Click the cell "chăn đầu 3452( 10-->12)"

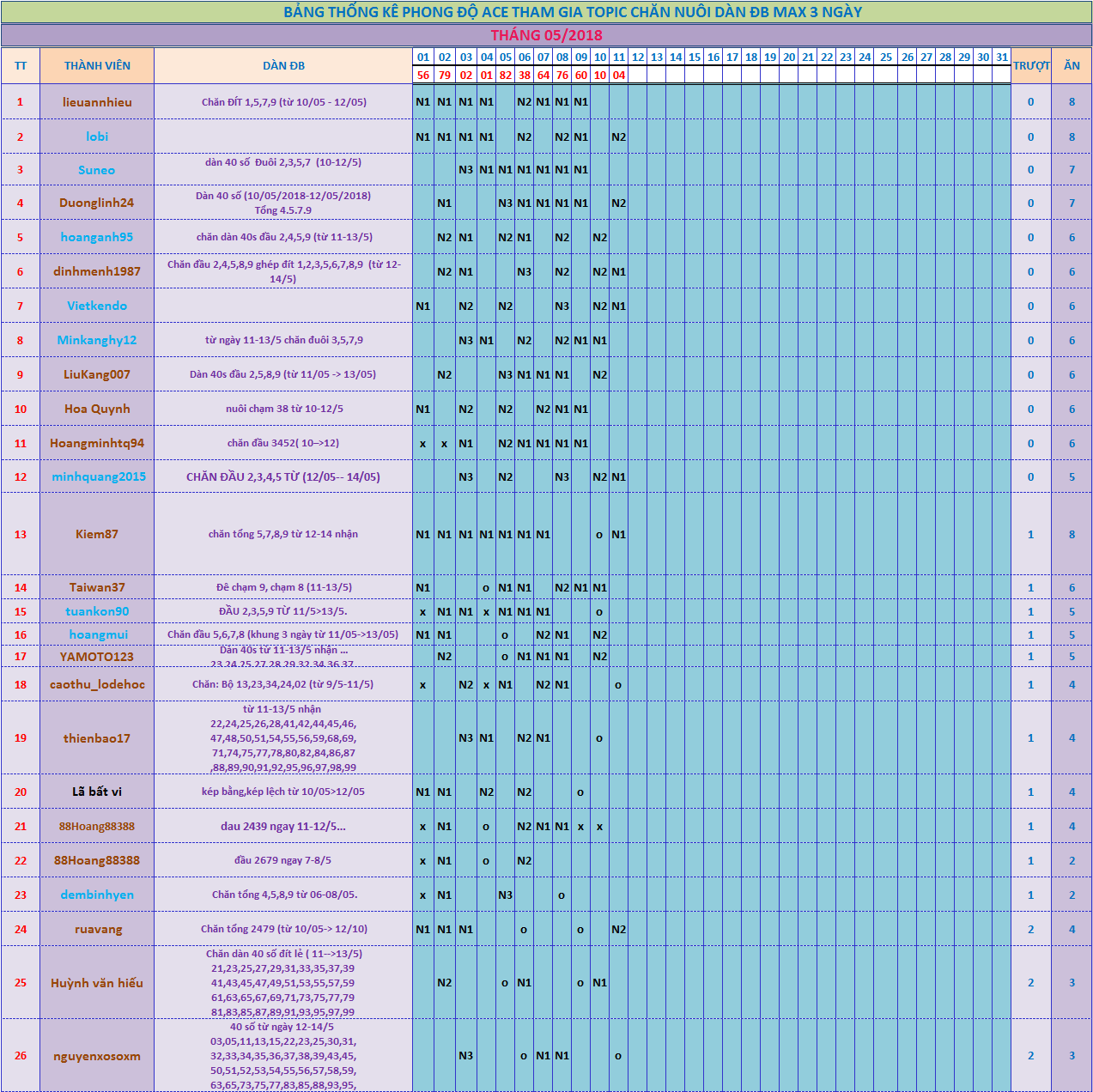pos(283,443)
